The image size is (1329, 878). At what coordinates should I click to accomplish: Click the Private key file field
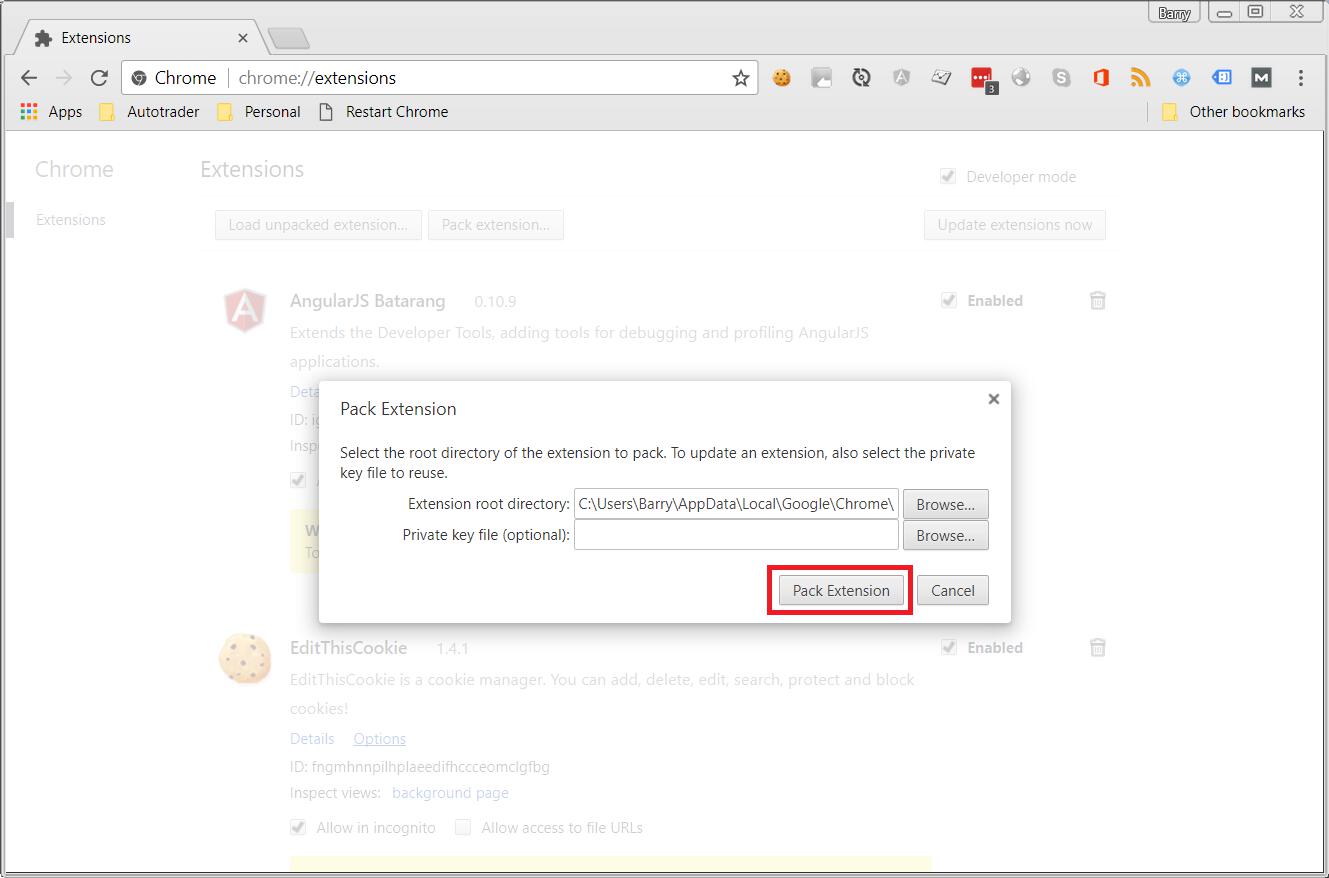pyautogui.click(x=736, y=535)
